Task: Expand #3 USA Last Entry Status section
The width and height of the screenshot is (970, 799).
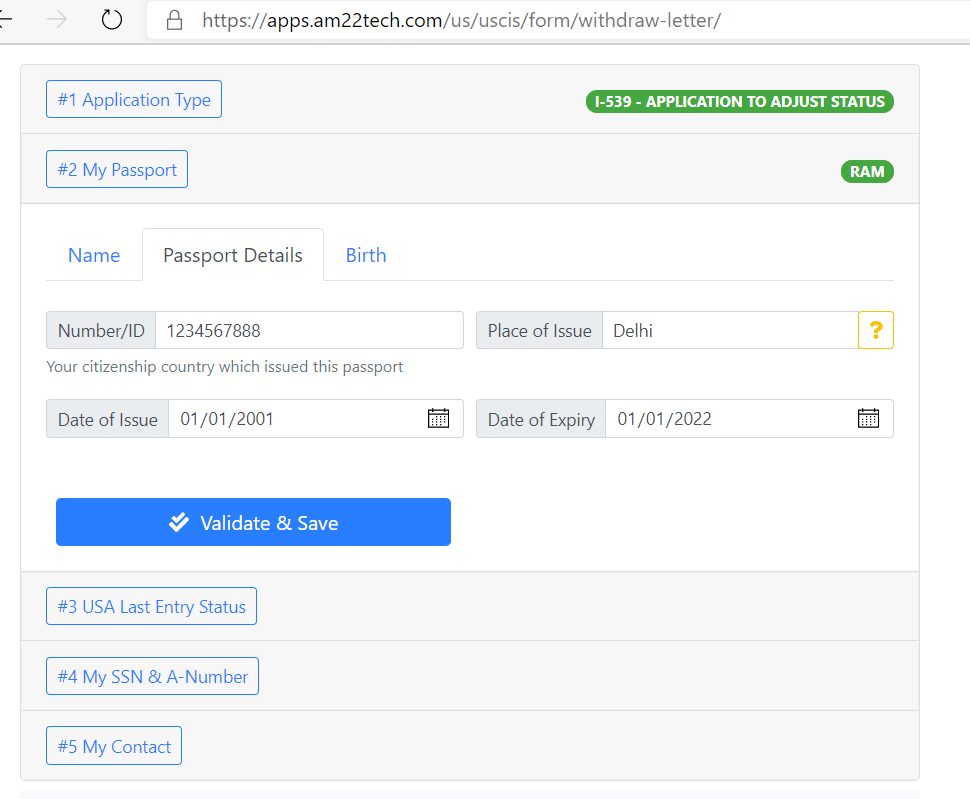Action: point(152,606)
